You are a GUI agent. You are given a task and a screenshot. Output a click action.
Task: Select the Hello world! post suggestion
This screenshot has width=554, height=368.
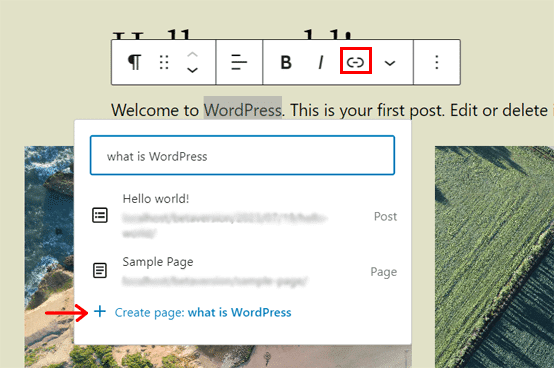242,216
